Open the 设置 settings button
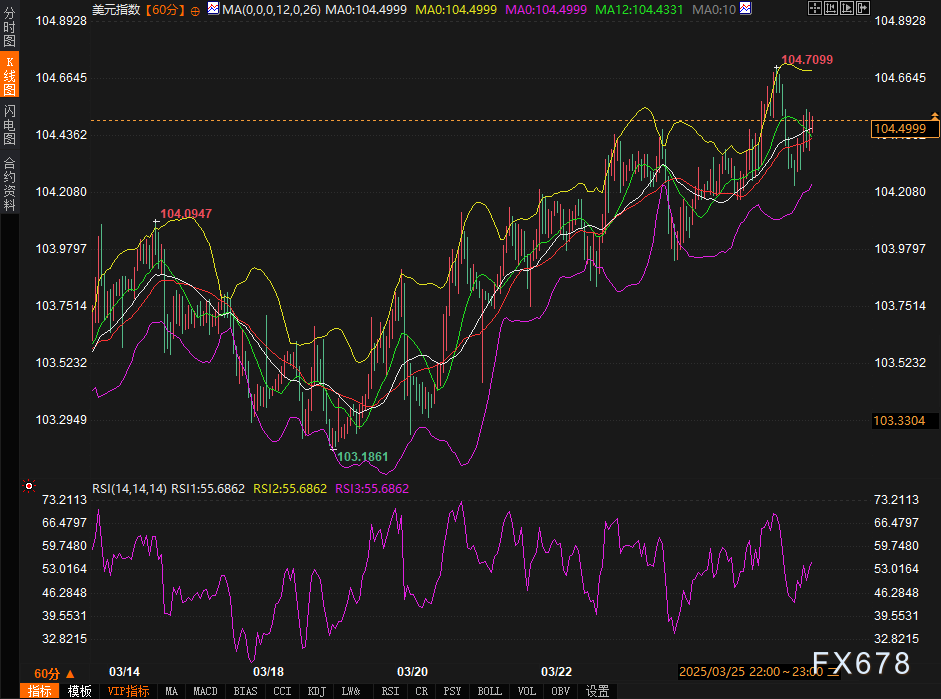The height and width of the screenshot is (699, 941). coord(597,691)
